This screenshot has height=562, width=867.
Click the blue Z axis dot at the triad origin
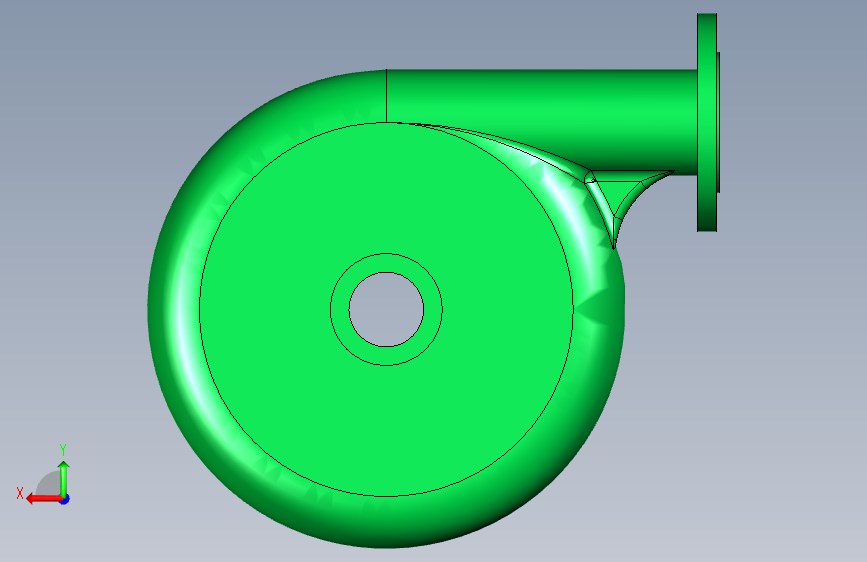(65, 500)
